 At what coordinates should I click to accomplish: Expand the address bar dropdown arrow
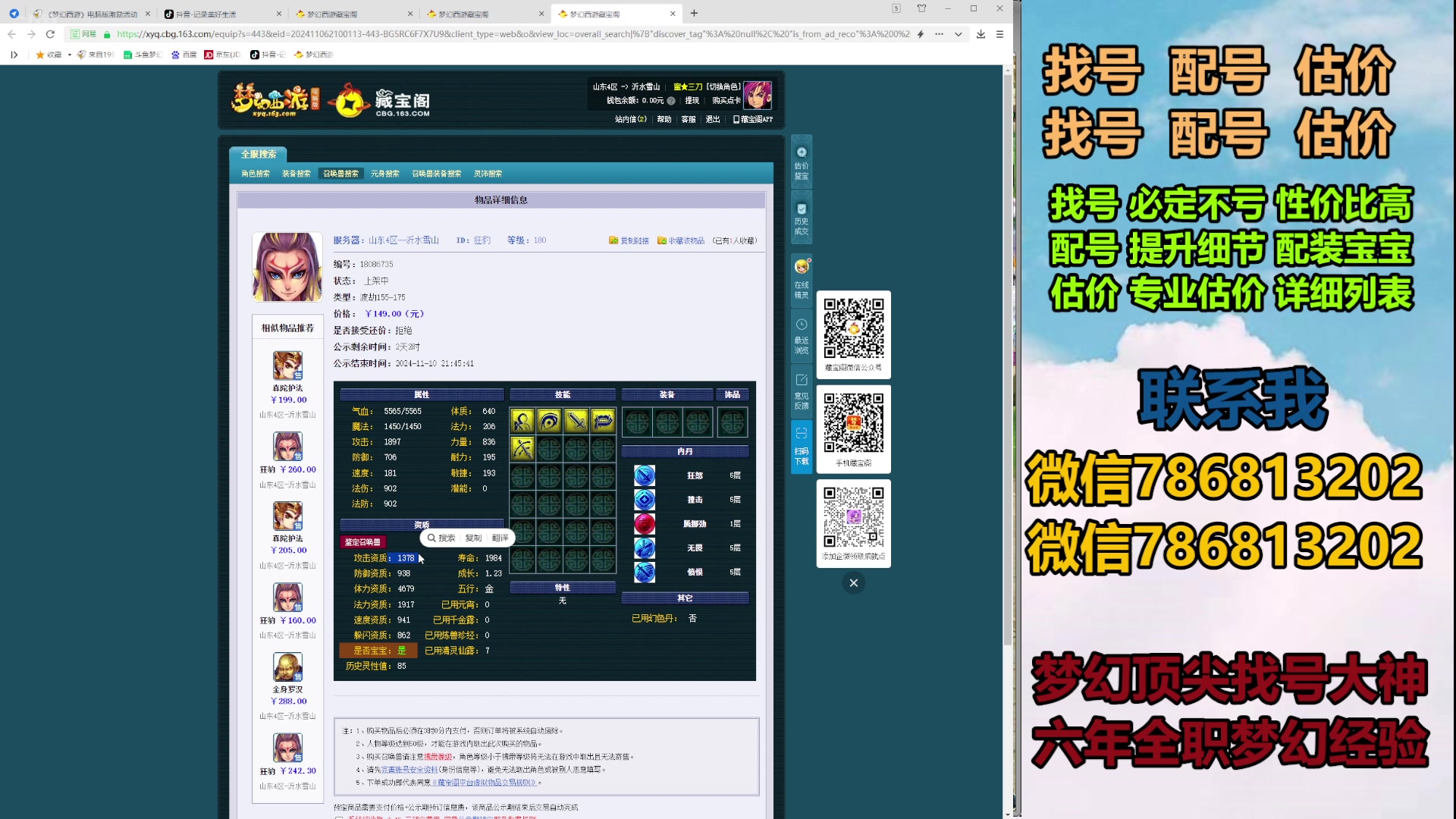point(959,34)
